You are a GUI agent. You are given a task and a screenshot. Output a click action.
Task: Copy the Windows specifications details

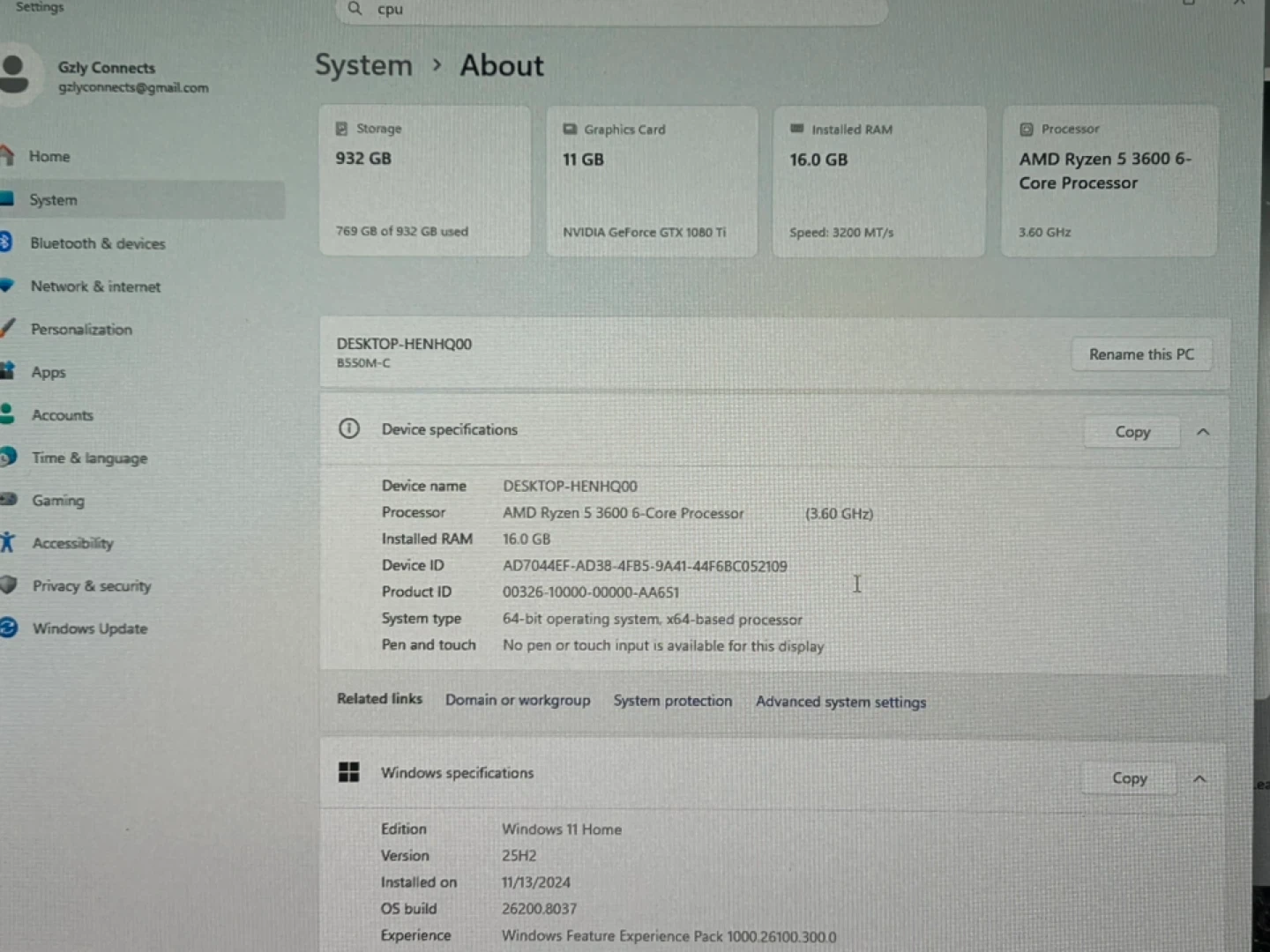[1129, 778]
